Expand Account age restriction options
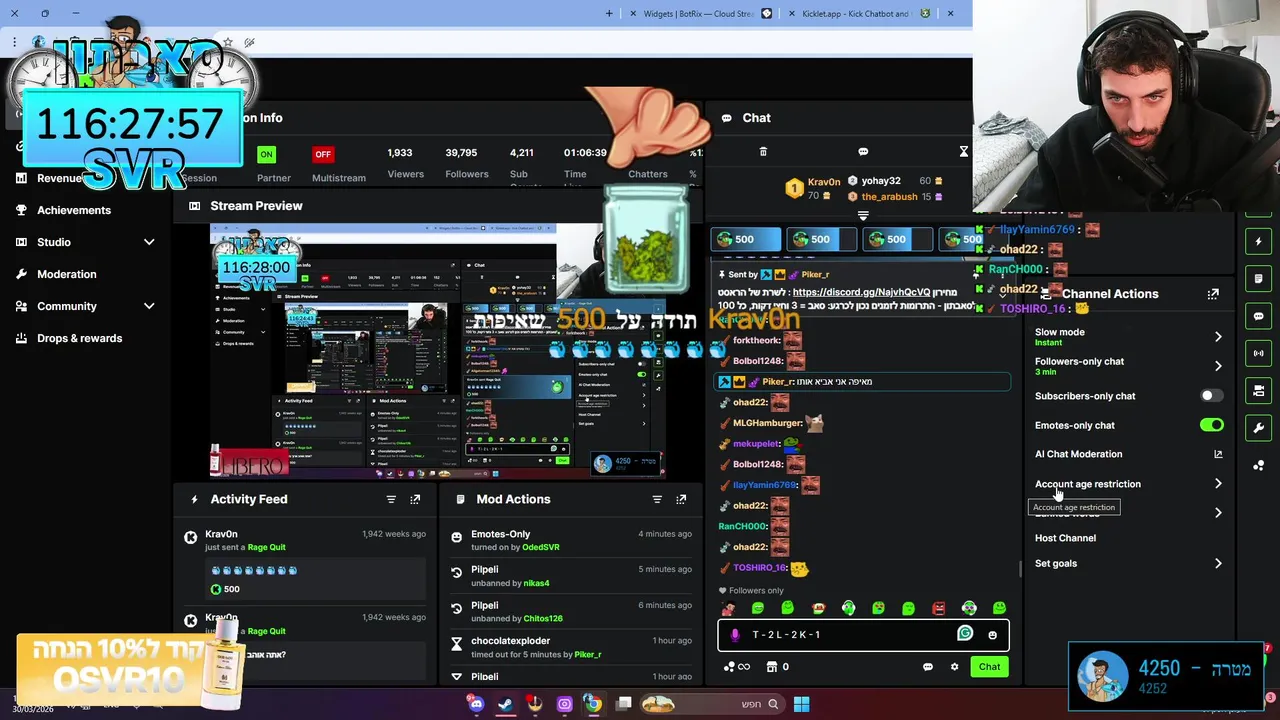Screen dimensions: 1280x720 (x=1218, y=484)
